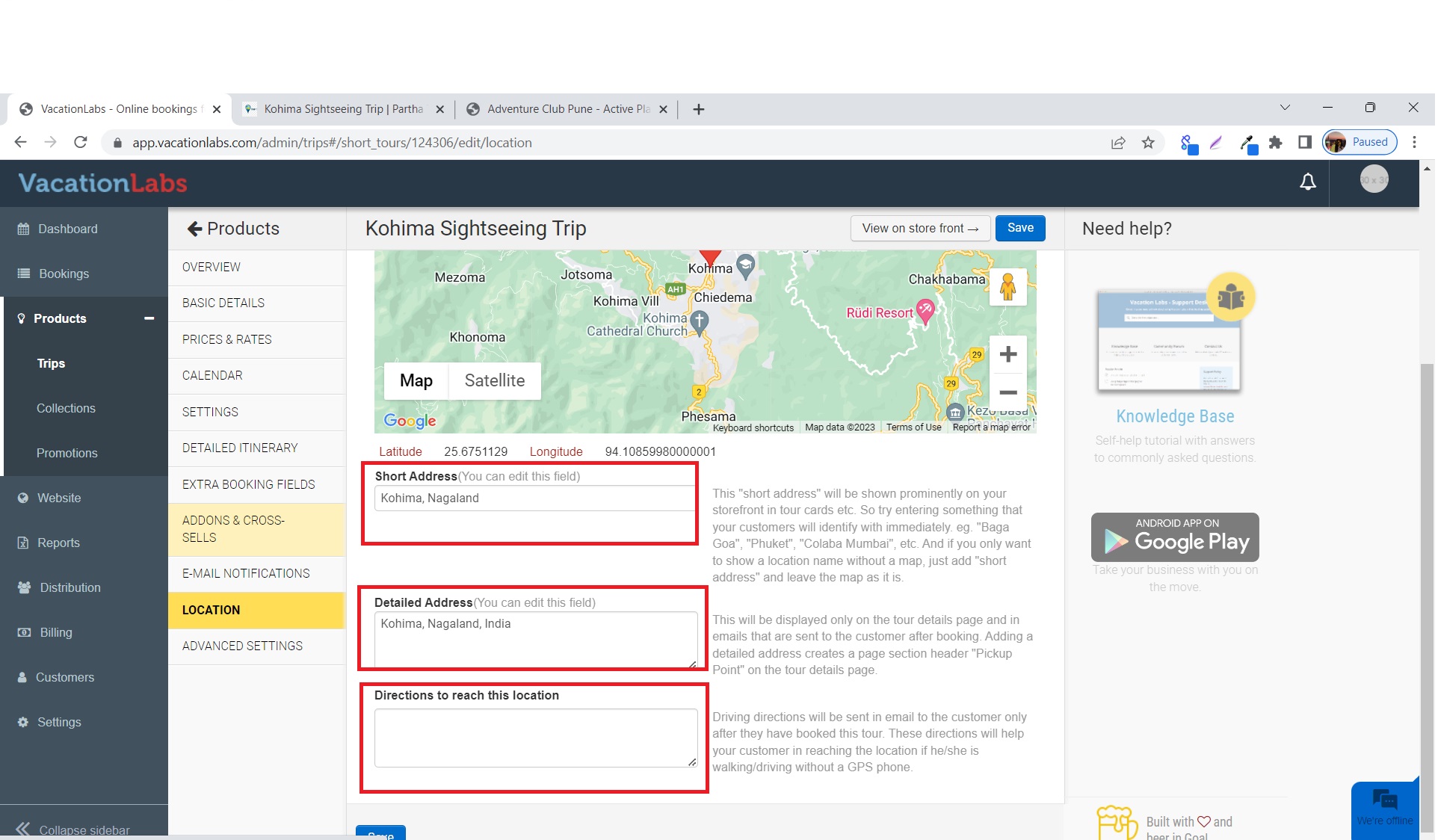Collapse the Products sidebar section
Viewport: 1438px width, 840px height.
149,318
